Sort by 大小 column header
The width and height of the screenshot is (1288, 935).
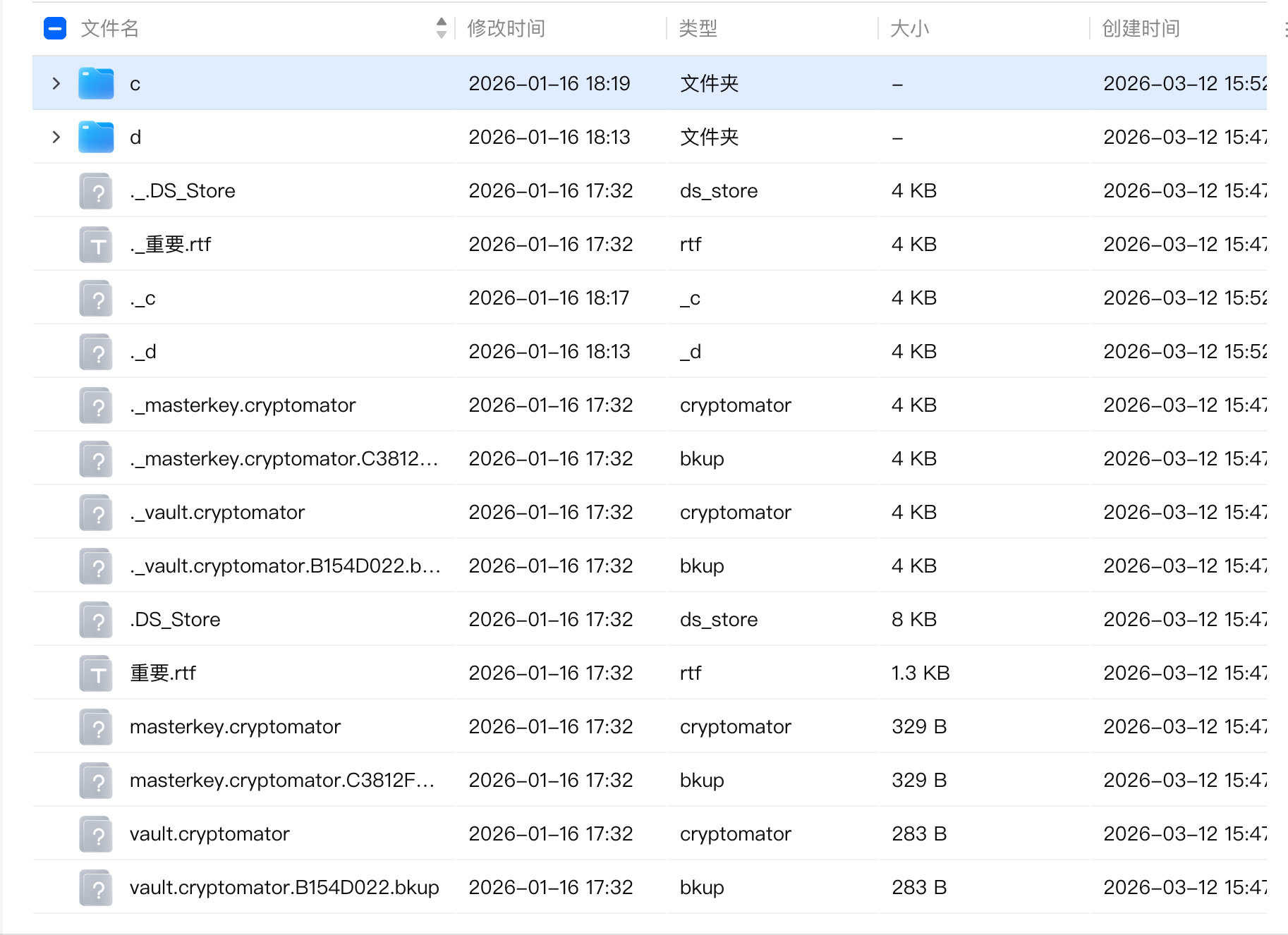tap(909, 28)
